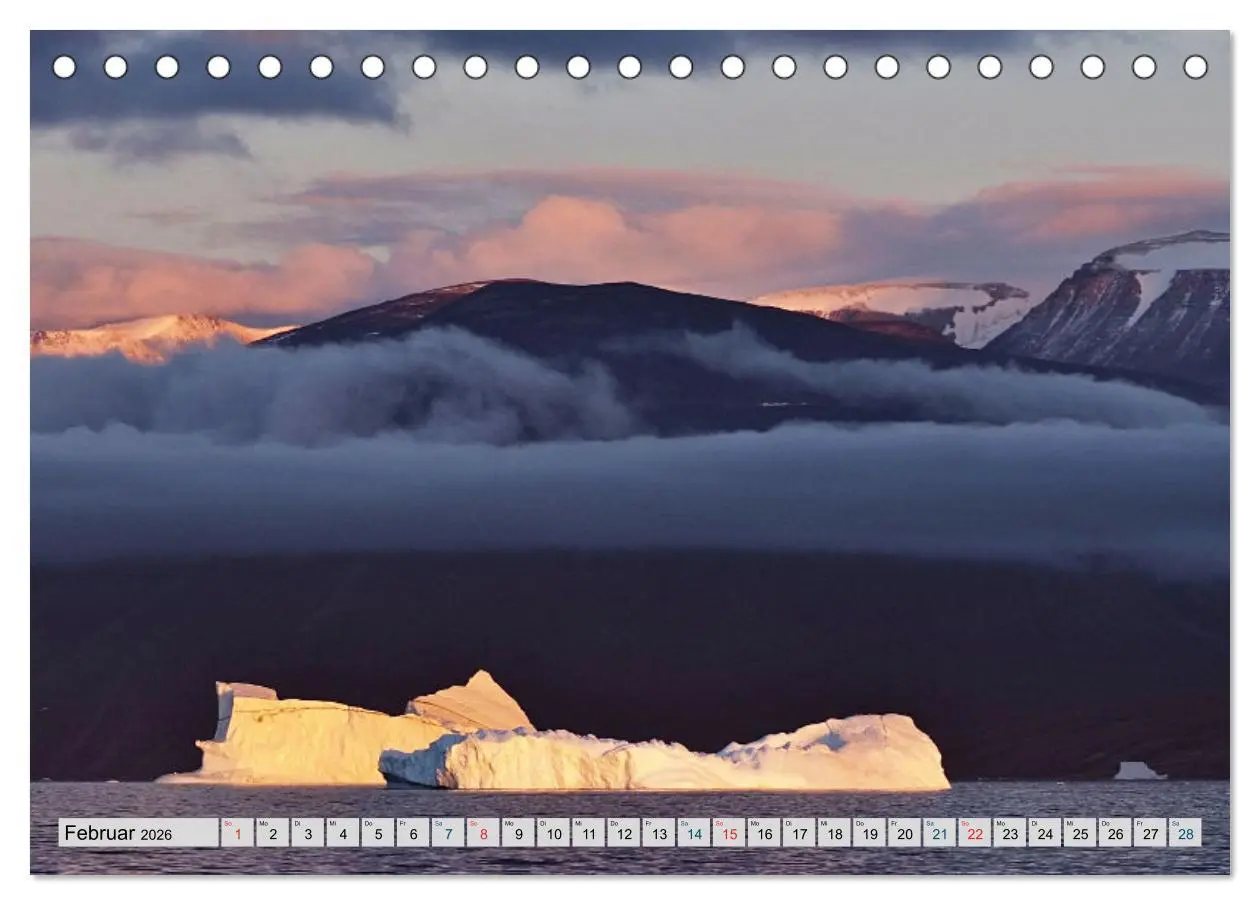Click the Februar 2026 month label
This screenshot has width=1260, height=905.
point(118,833)
